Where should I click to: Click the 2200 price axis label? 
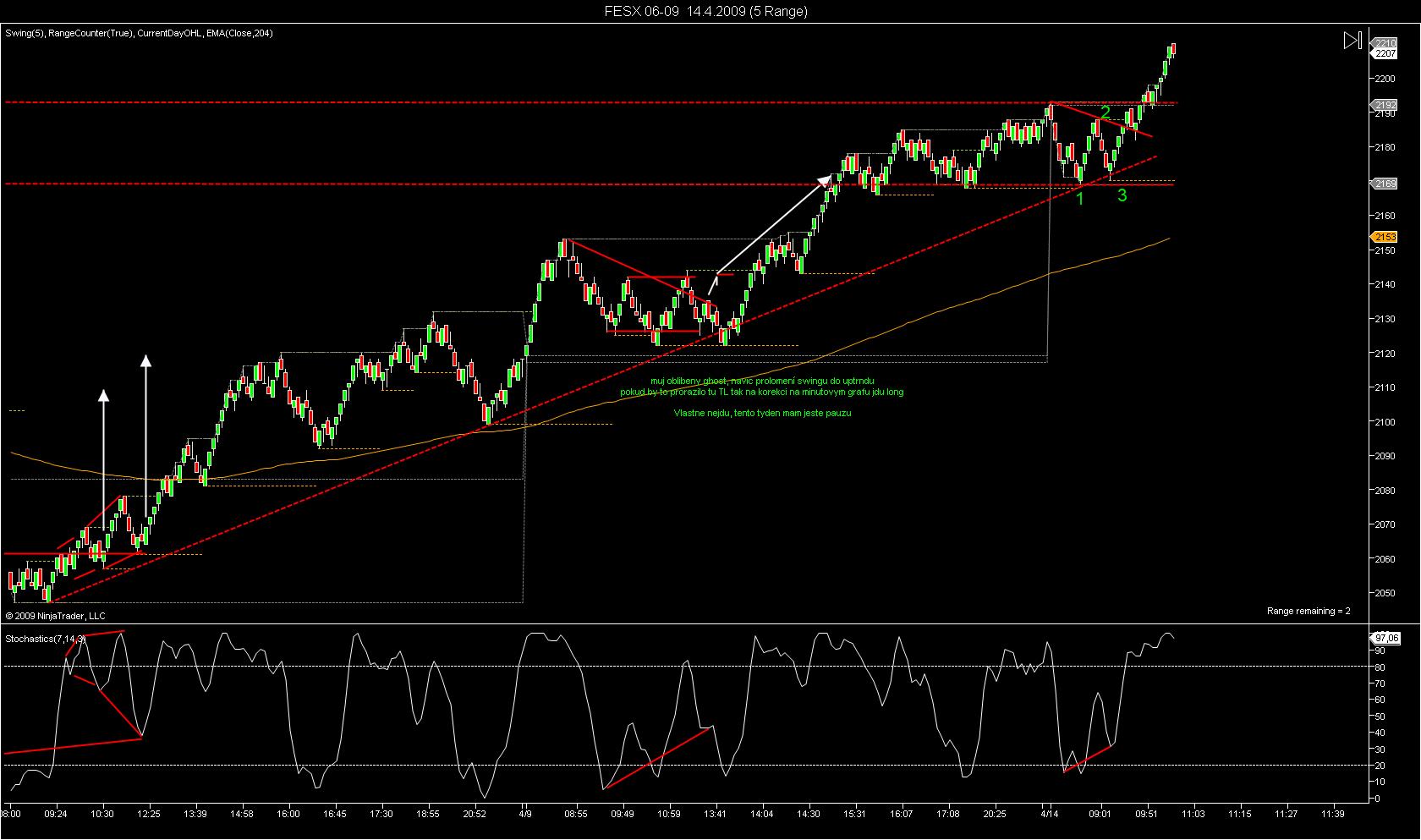point(1385,79)
